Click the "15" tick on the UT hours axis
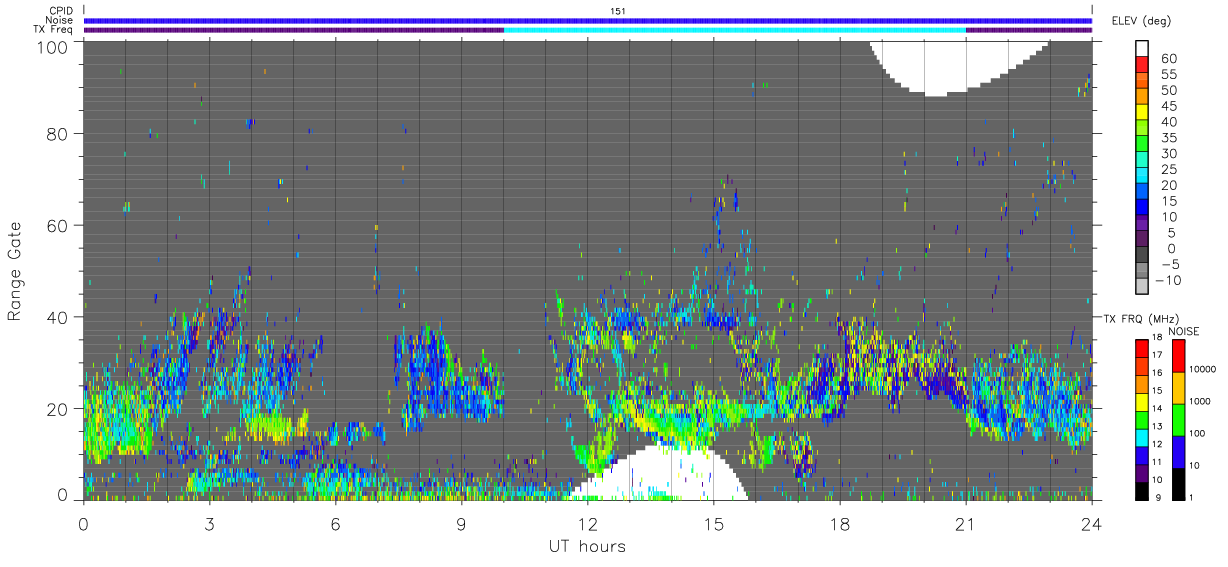This screenshot has width=1228, height=567. click(x=714, y=524)
